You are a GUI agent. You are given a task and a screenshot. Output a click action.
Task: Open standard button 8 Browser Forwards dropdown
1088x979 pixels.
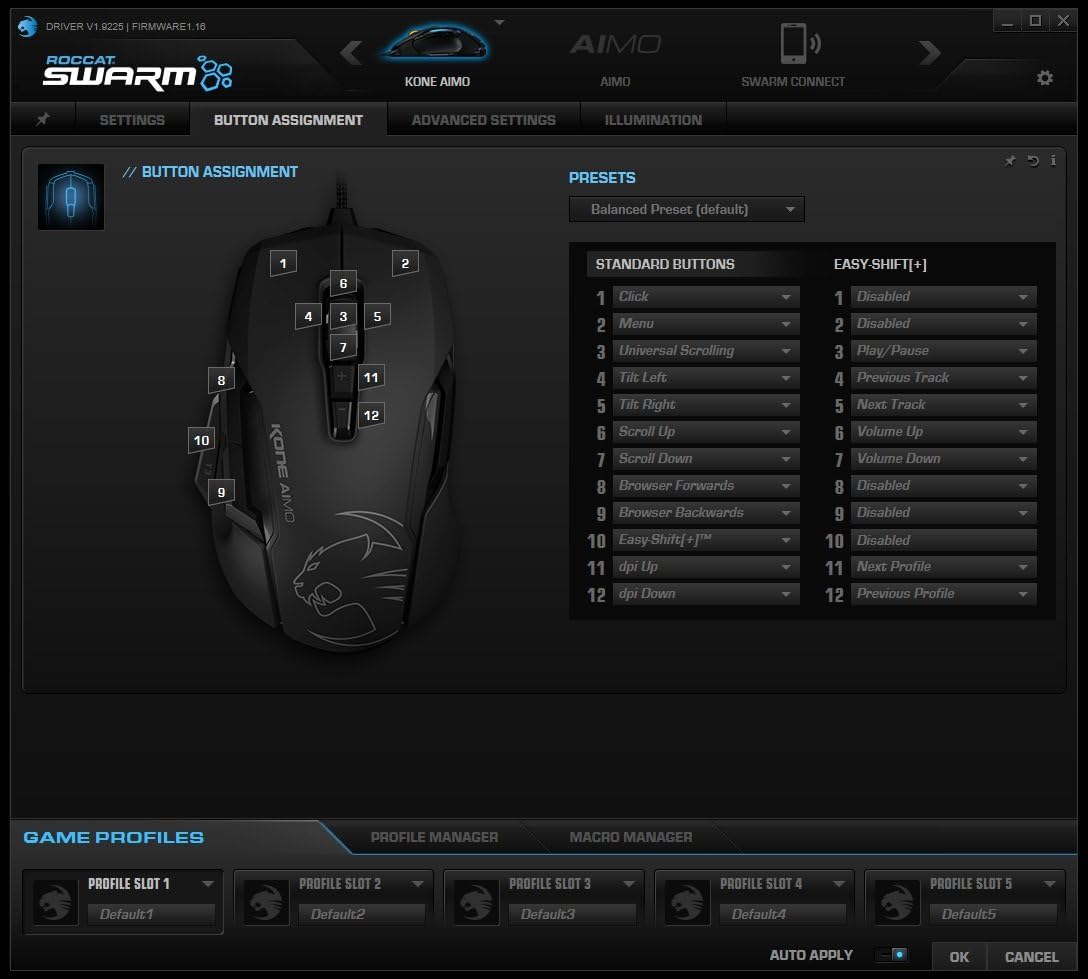pos(706,486)
